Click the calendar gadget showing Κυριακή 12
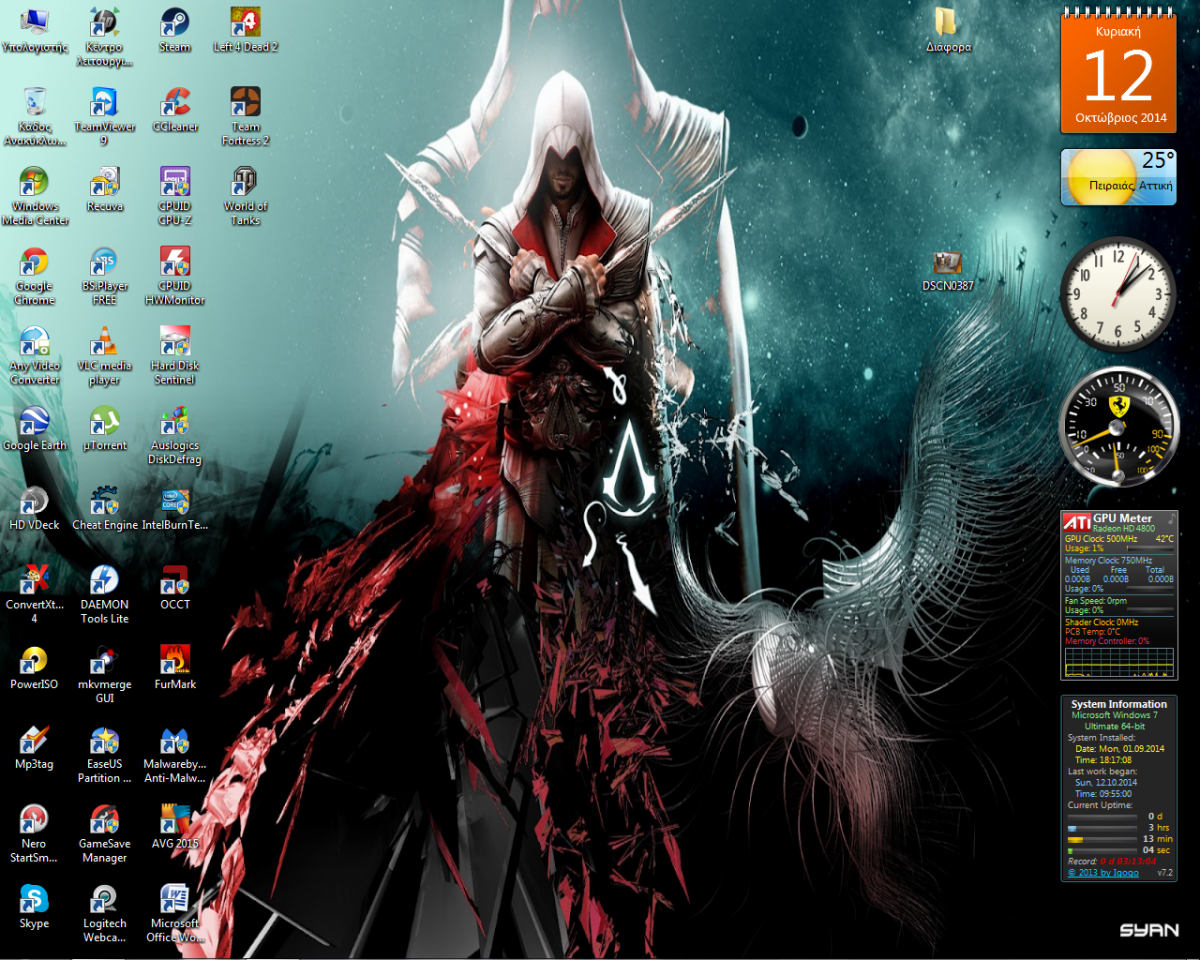Image resolution: width=1200 pixels, height=960 pixels. (1119, 73)
